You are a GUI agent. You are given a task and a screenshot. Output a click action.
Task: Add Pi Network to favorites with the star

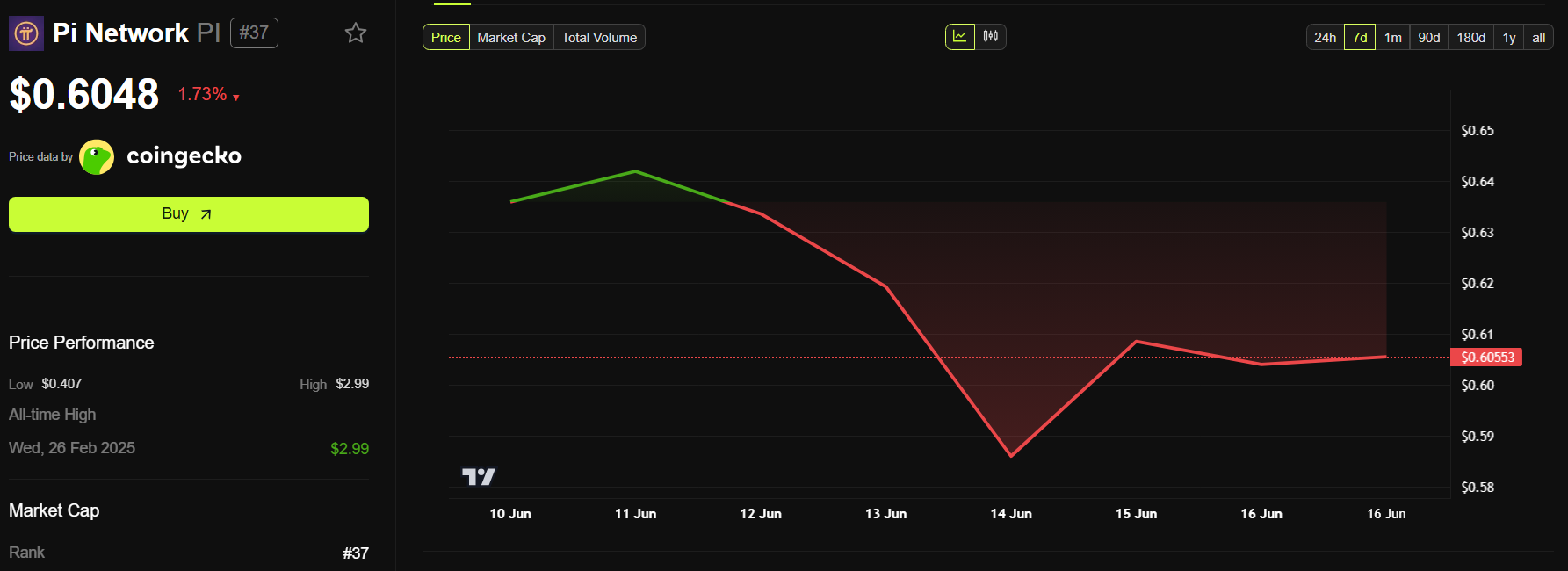pos(356,33)
